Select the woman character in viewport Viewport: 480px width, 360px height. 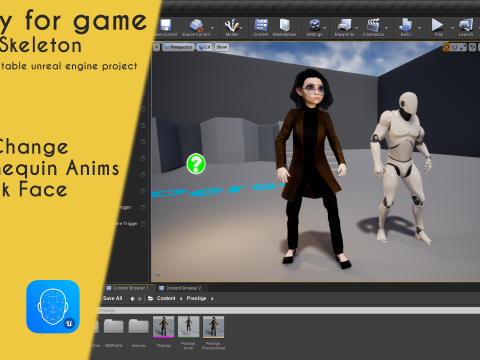coord(312,167)
